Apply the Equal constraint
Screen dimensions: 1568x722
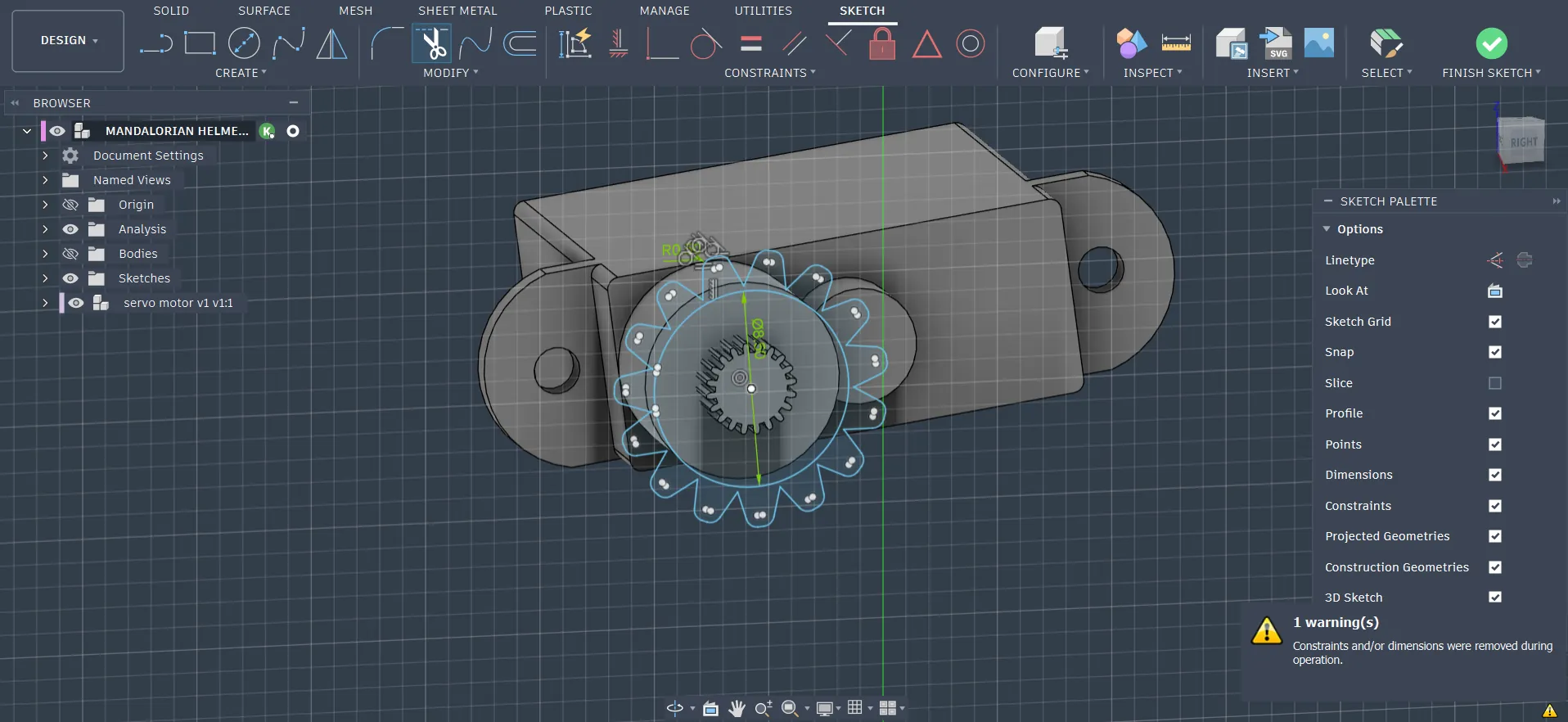click(x=751, y=43)
